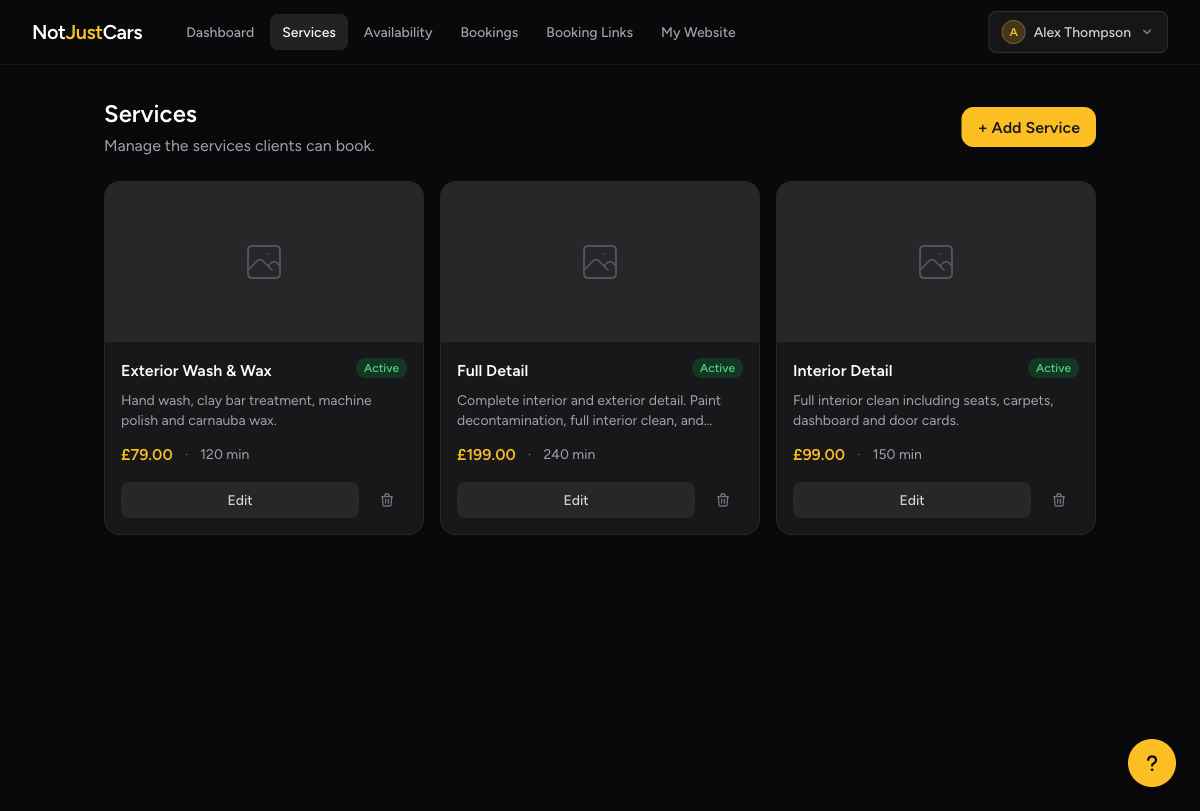Click the Full Detail image placeholder
Screen dimensions: 1200x811
point(599,261)
